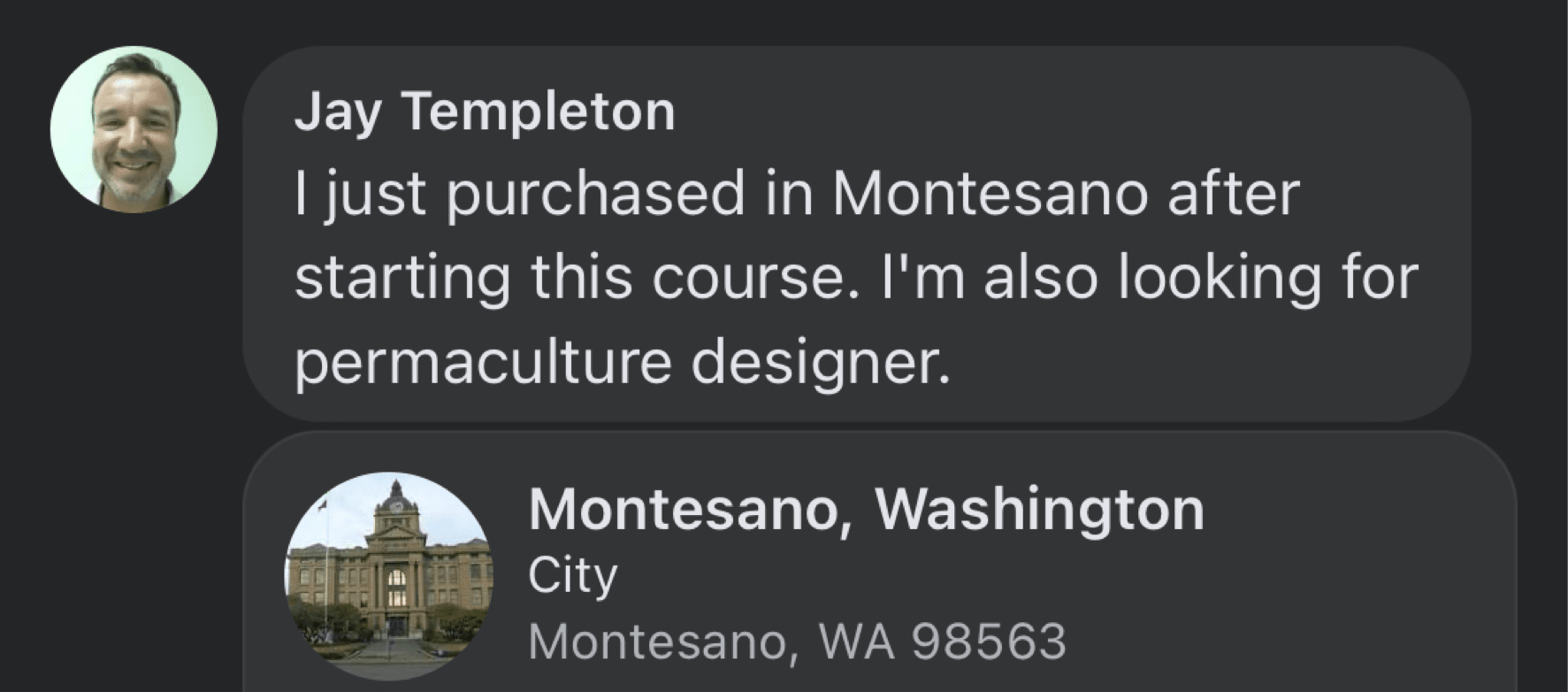
Task: Click the Jay Templeton name link
Action: [x=485, y=112]
